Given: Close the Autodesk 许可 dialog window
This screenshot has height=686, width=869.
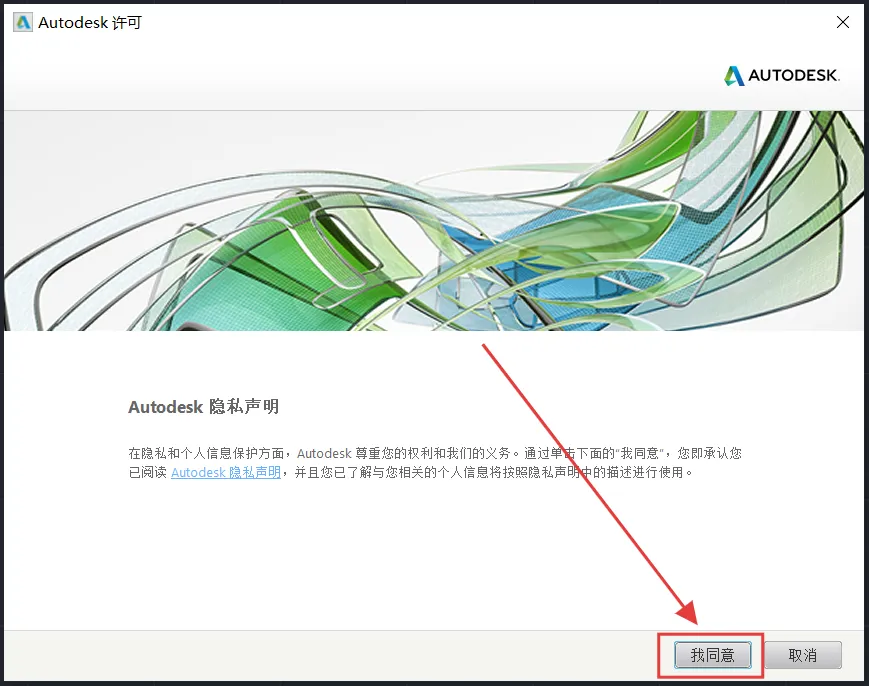Looking at the screenshot, I should point(842,22).
